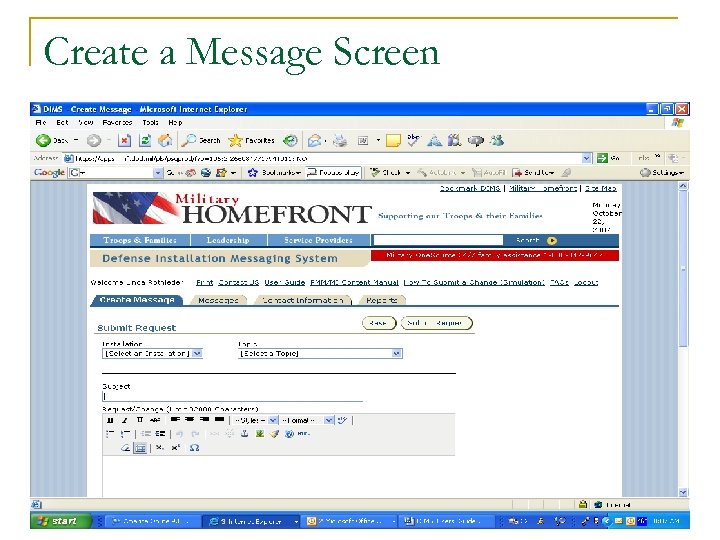
Task: Click the Undo icon in editor toolbar
Action: click(x=180, y=433)
